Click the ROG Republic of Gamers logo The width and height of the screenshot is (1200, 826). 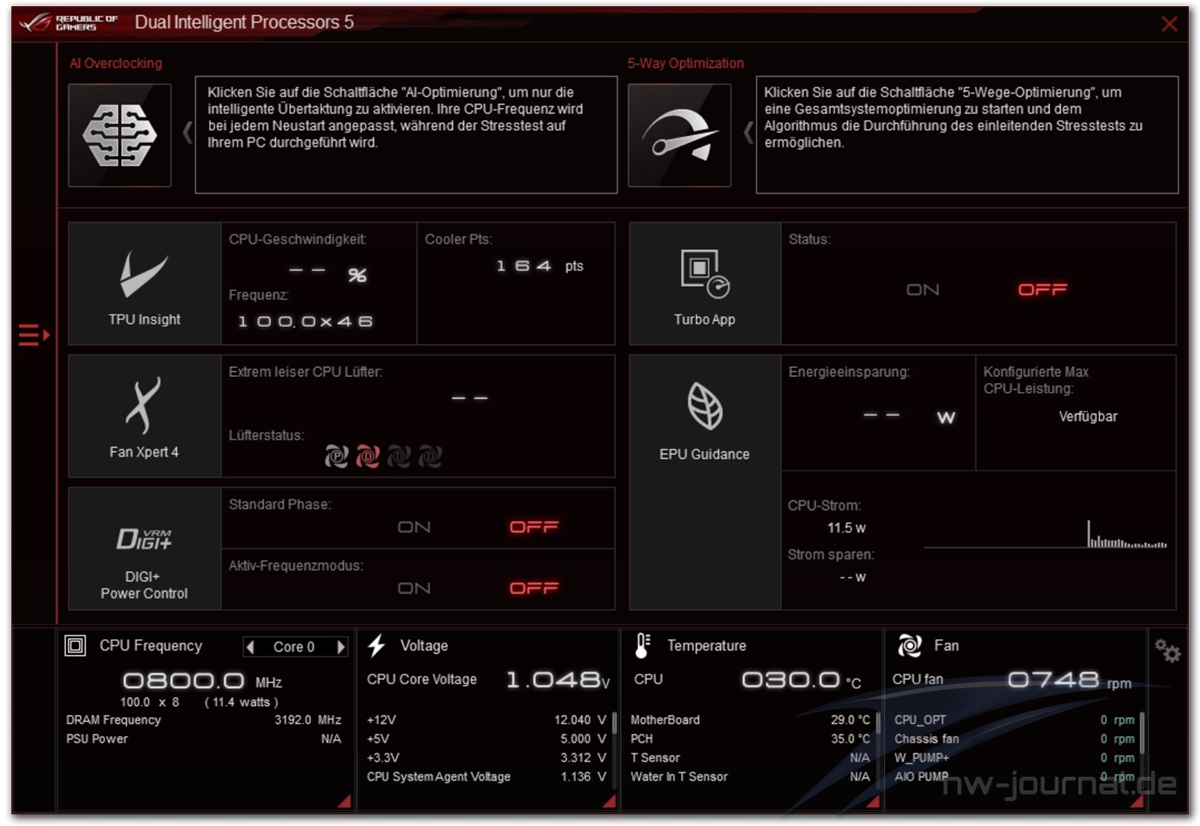(x=67, y=23)
